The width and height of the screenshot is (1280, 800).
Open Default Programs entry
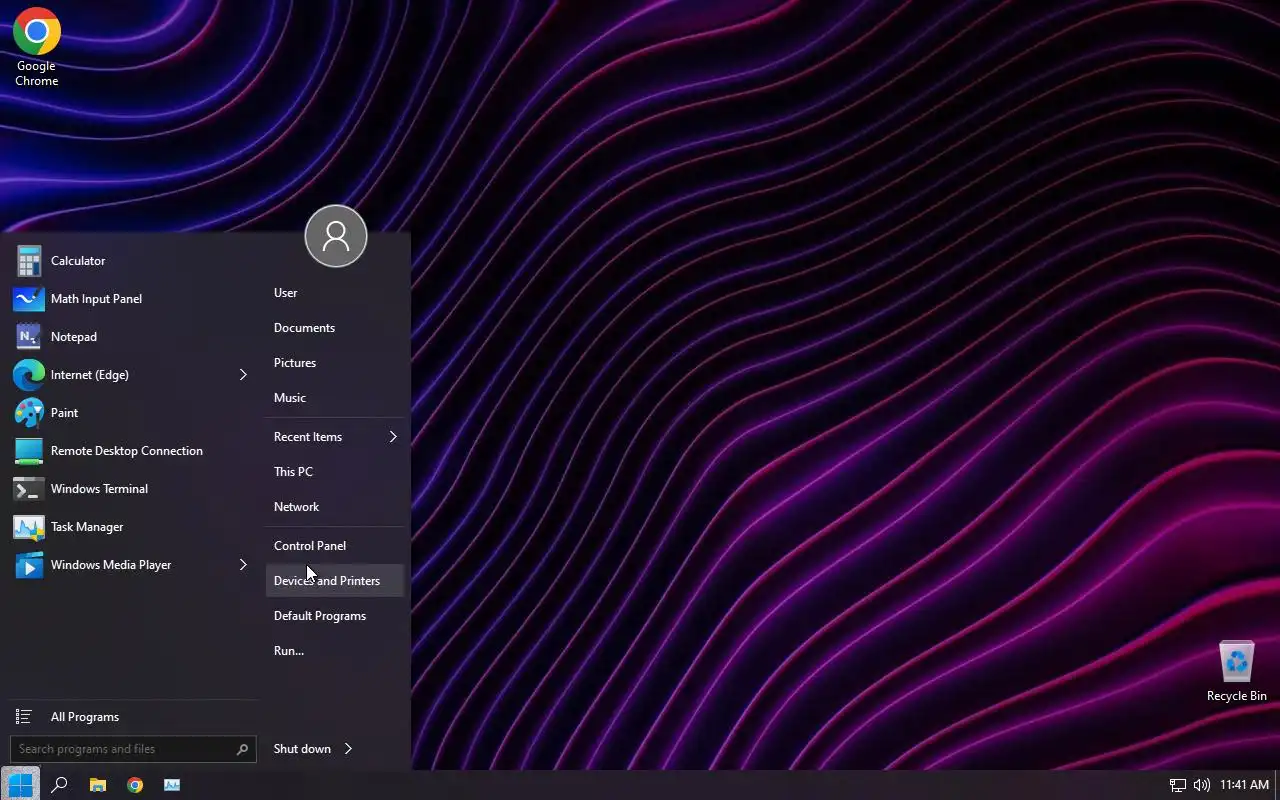(x=335, y=616)
